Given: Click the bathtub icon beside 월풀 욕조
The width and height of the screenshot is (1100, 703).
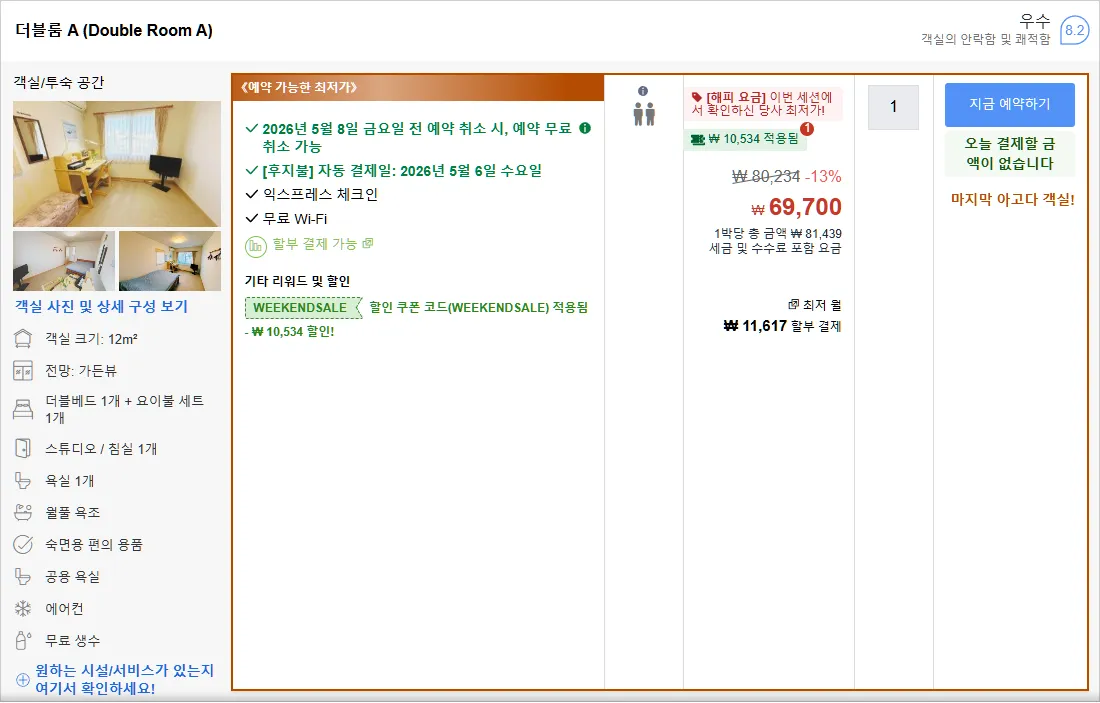Looking at the screenshot, I should click(x=23, y=512).
